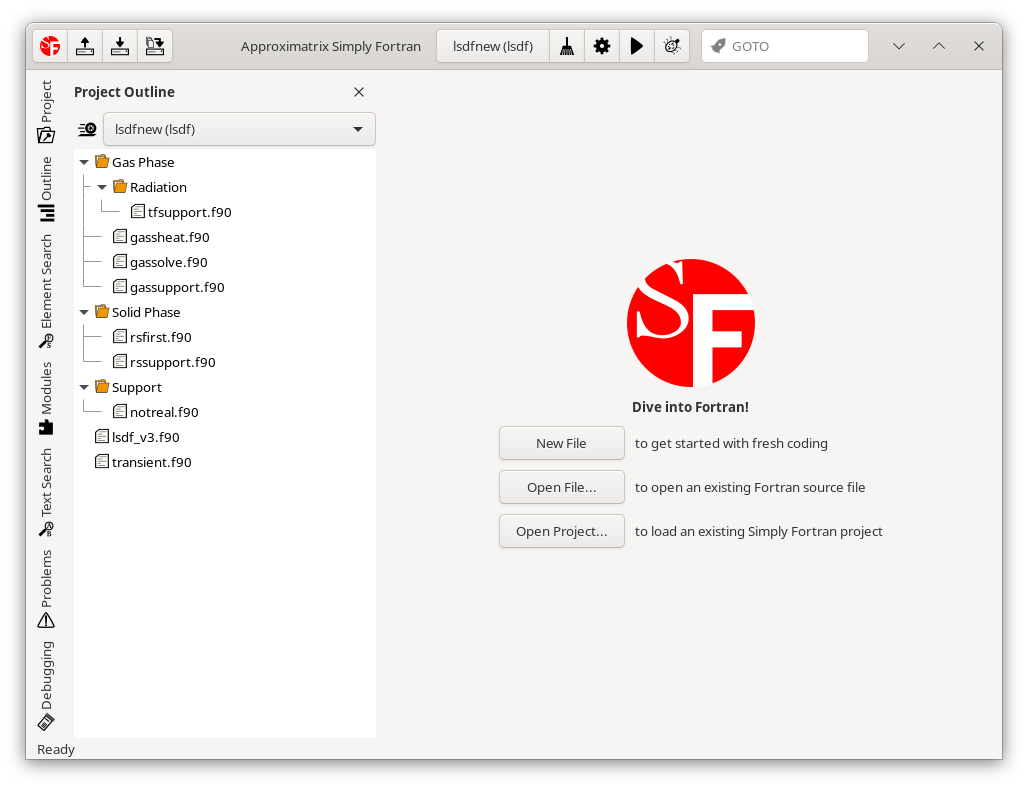Switch to the Text Search sidebar tab
This screenshot has width=1028, height=788.
[46, 492]
